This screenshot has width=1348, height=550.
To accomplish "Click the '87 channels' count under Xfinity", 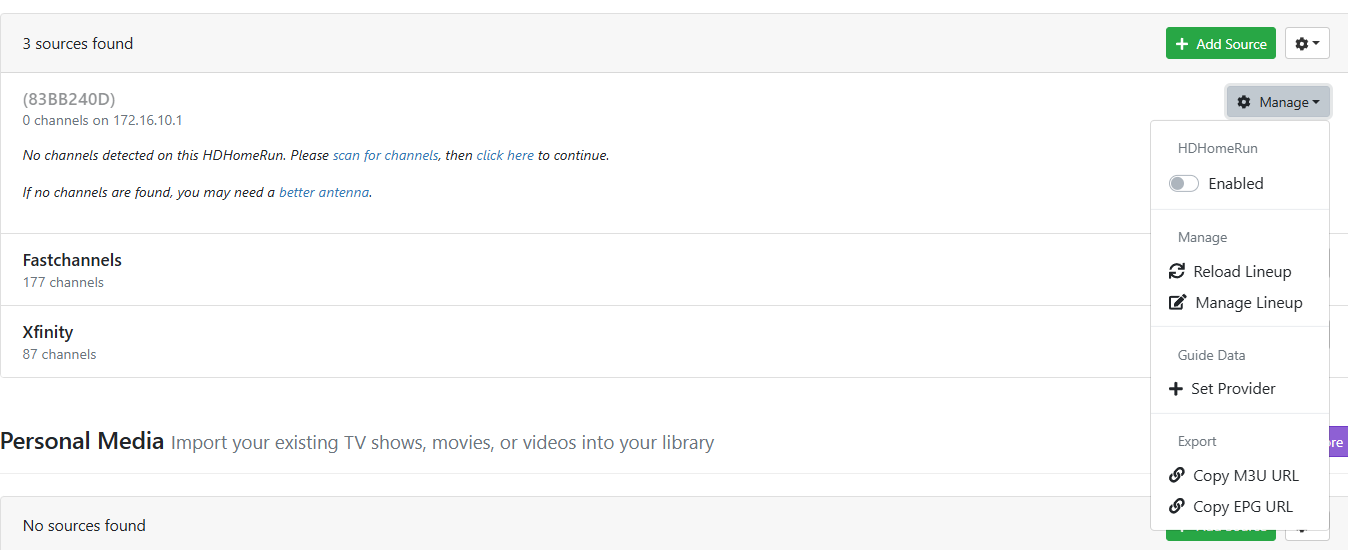I will [60, 355].
